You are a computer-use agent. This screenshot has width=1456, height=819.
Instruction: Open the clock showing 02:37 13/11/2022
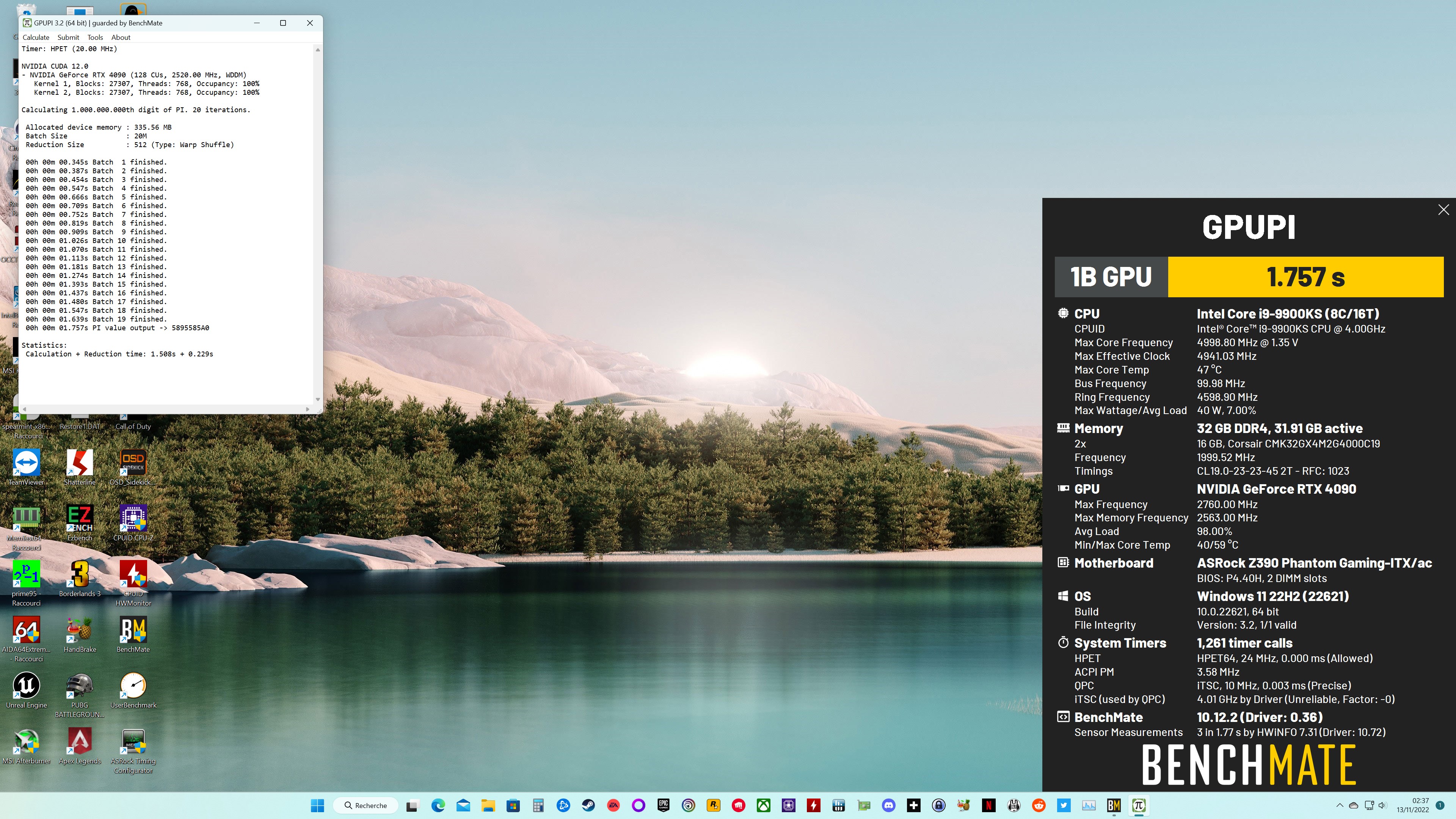(1412, 805)
